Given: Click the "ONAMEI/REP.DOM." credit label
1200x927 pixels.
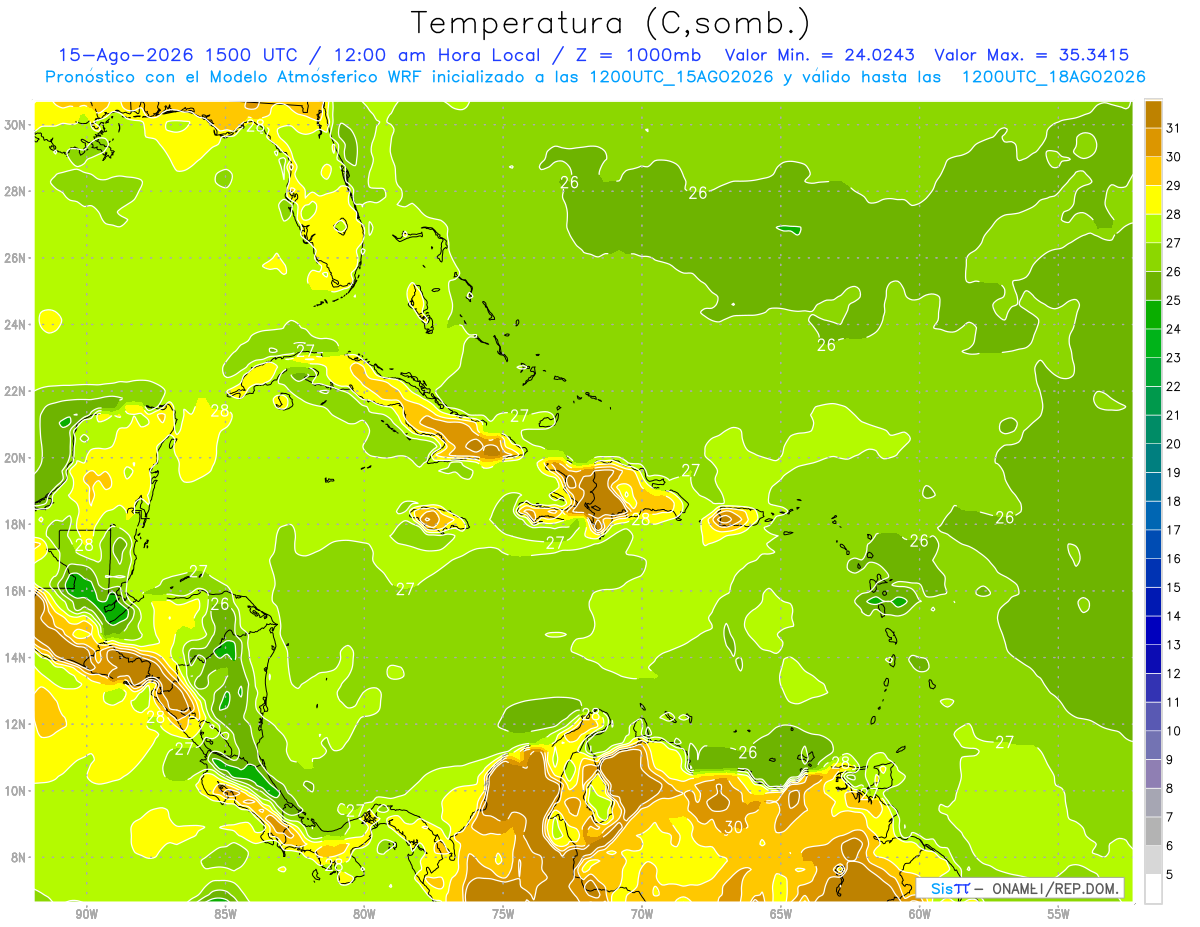Looking at the screenshot, I should click(1056, 888).
